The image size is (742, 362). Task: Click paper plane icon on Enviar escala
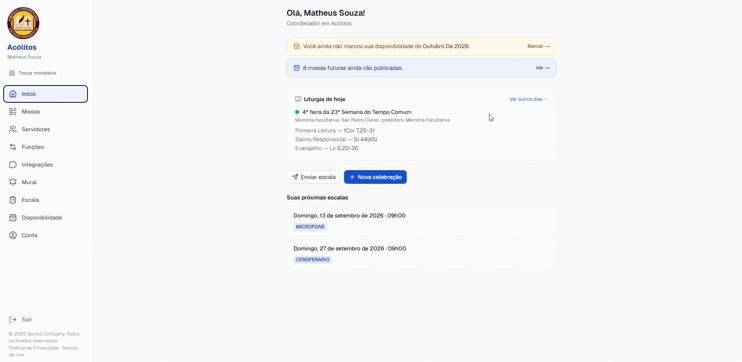pyautogui.click(x=295, y=177)
